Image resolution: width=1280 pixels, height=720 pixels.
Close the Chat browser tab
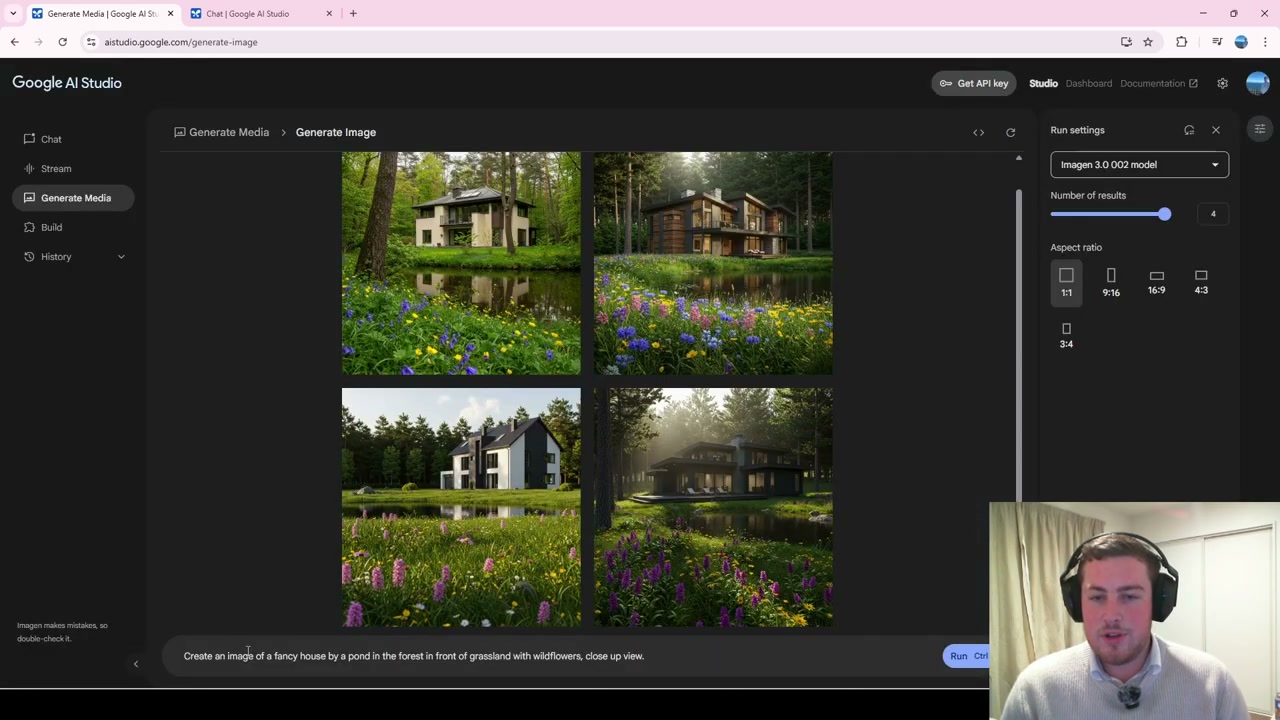tap(329, 14)
